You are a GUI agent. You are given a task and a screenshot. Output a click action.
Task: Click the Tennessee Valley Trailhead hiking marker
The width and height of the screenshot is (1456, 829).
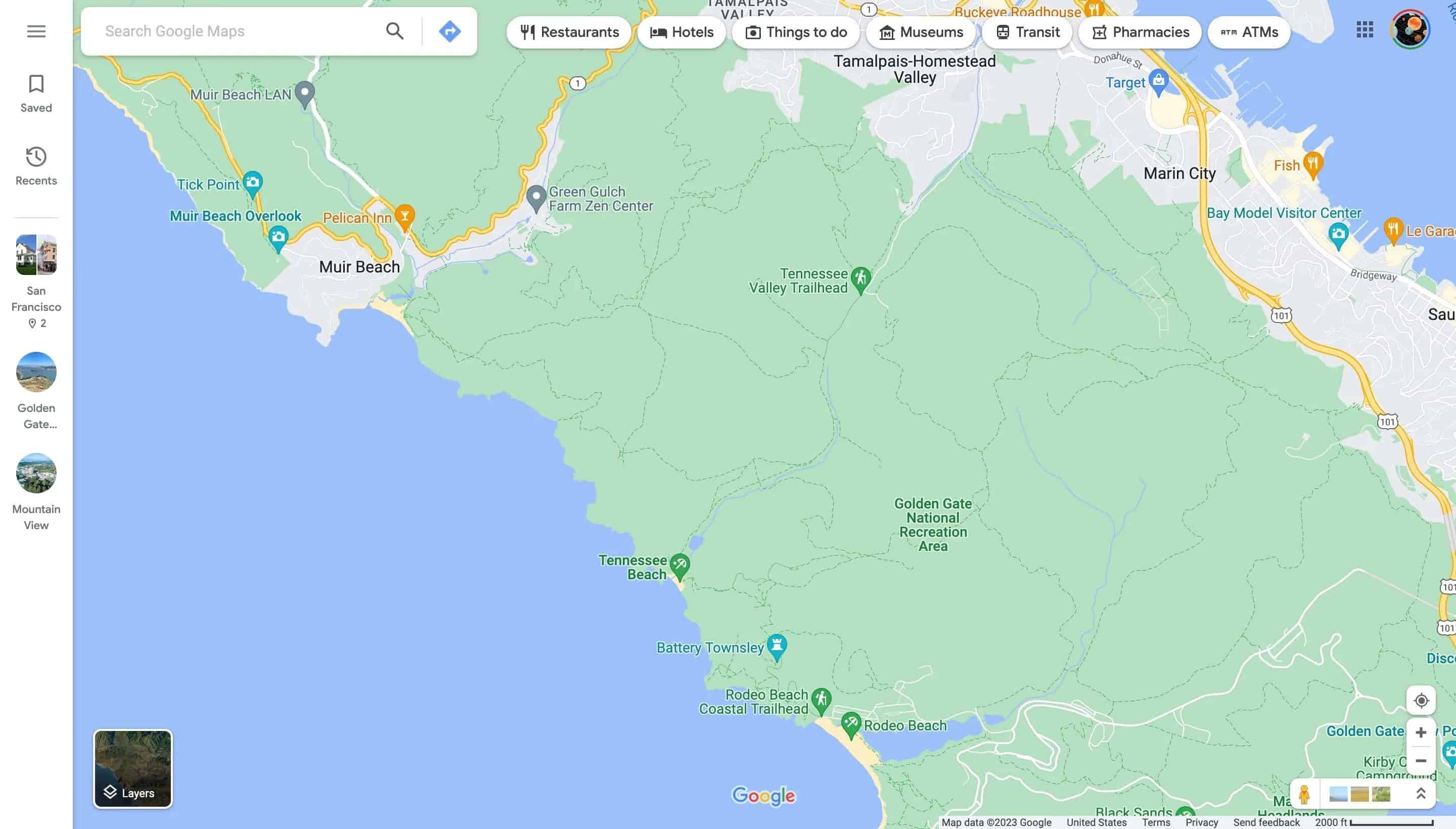(860, 279)
